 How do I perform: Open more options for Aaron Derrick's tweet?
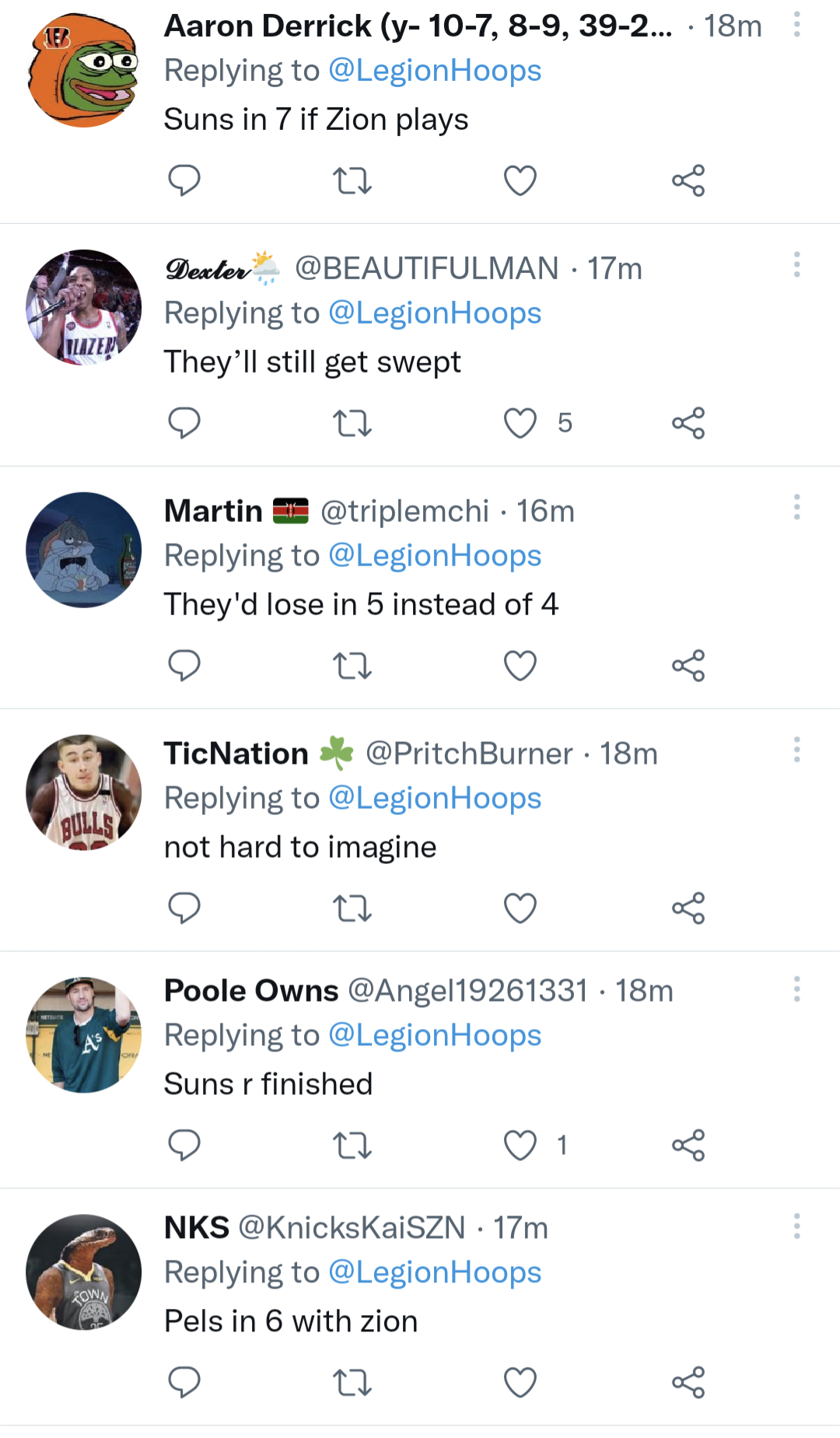pyautogui.click(x=796, y=25)
